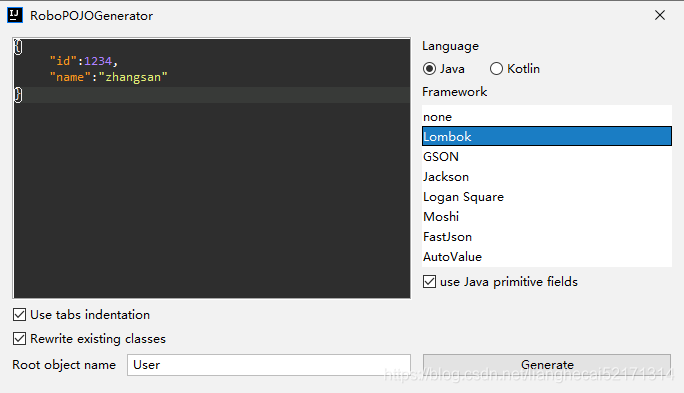The height and width of the screenshot is (393, 684).
Task: Toggle use Java primitive fields checkbox
Action: 430,282
